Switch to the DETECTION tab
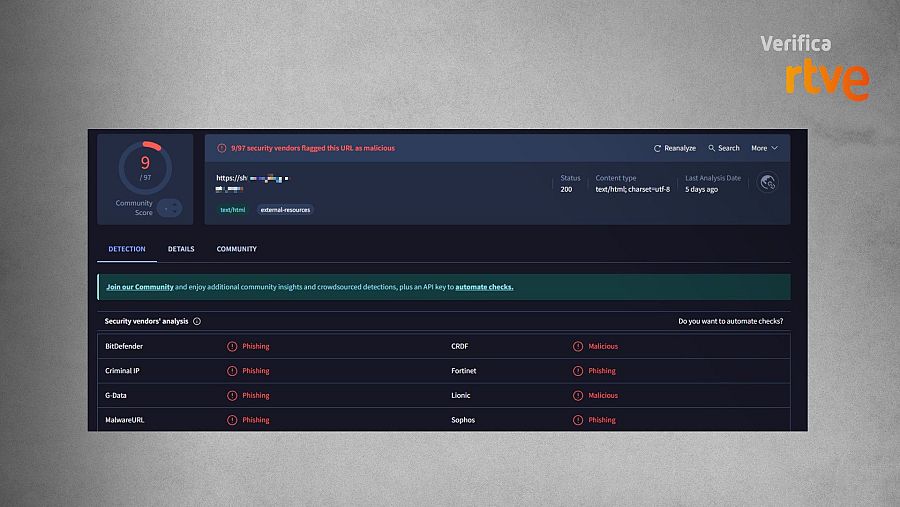 (127, 249)
